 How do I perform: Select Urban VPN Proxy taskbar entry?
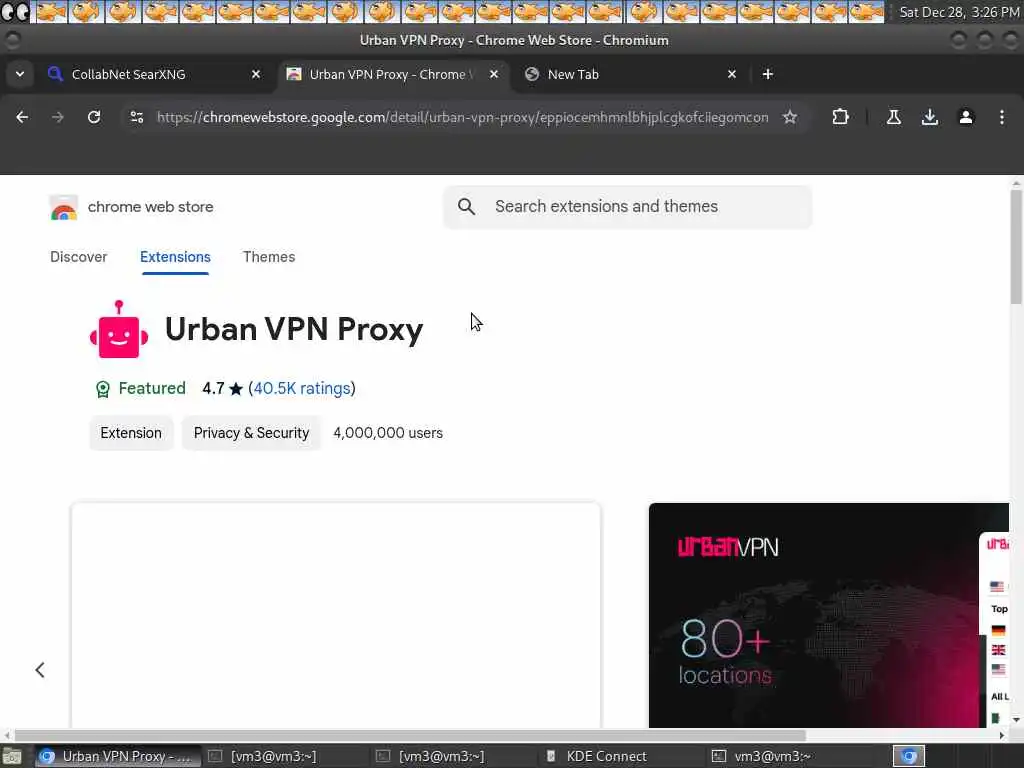pyautogui.click(x=118, y=756)
